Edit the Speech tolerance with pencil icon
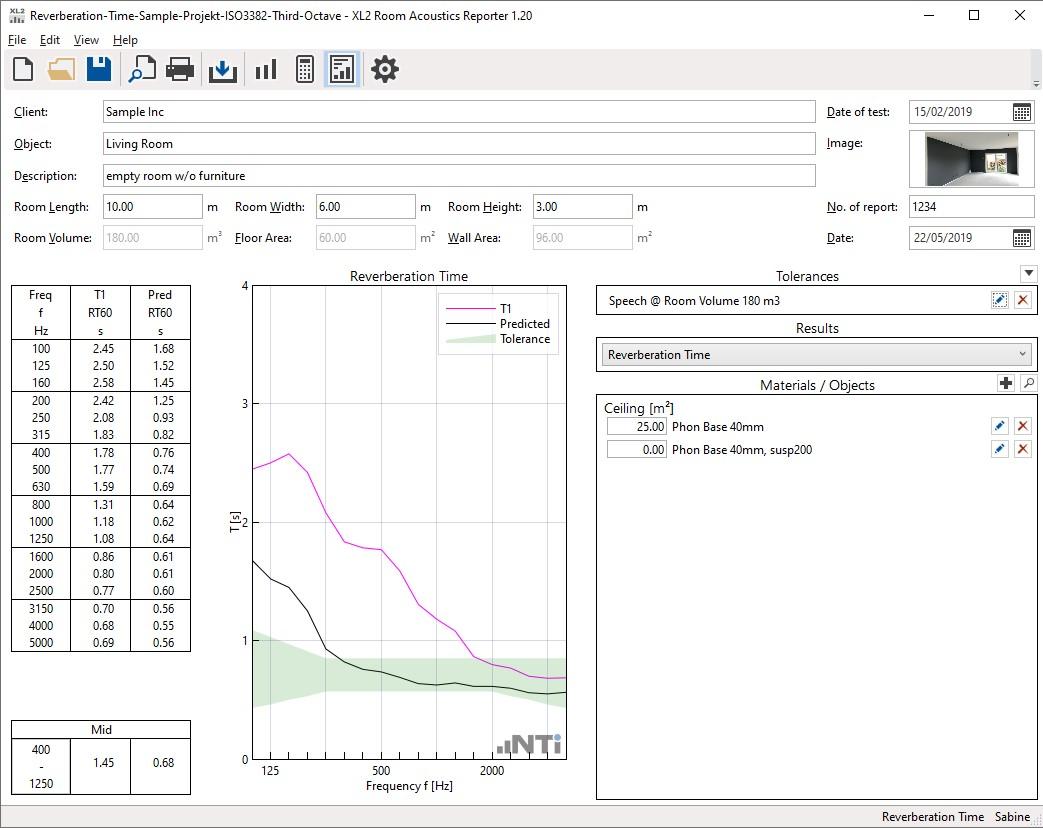The image size is (1043, 828). pyautogui.click(x=999, y=300)
